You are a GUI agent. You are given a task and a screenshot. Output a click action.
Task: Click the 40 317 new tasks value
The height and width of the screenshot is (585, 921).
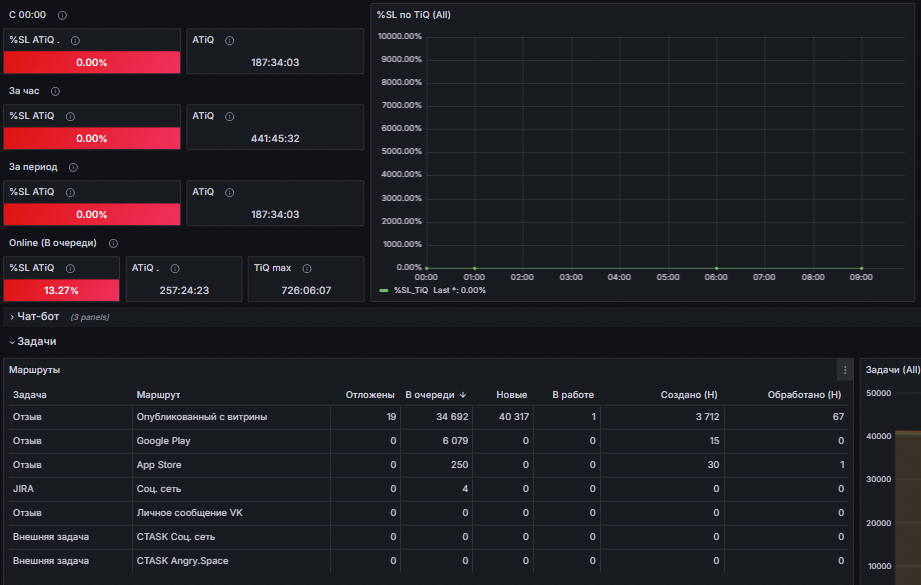513,417
